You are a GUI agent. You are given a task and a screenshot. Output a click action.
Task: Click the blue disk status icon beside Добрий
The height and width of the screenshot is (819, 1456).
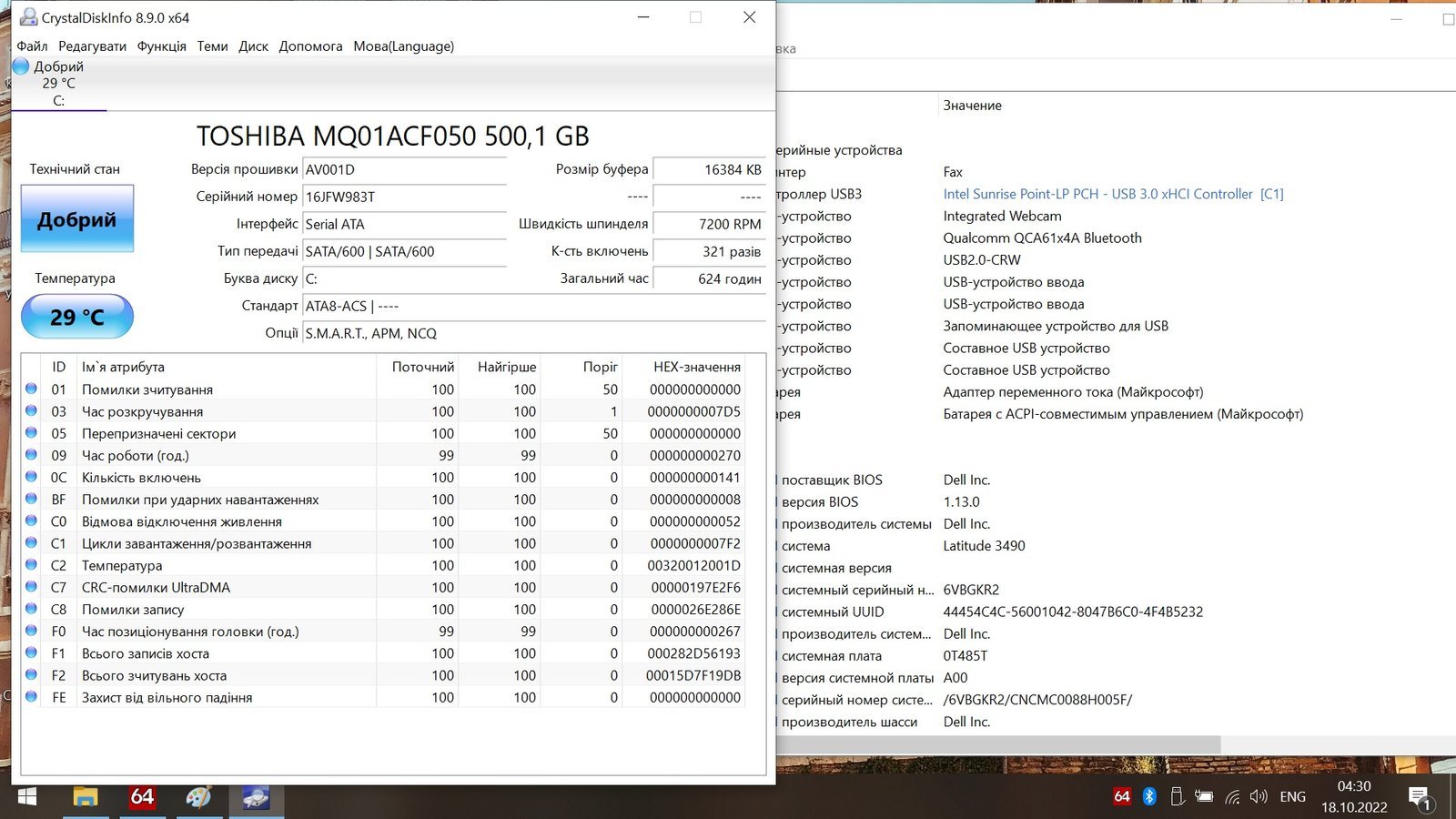(x=21, y=66)
